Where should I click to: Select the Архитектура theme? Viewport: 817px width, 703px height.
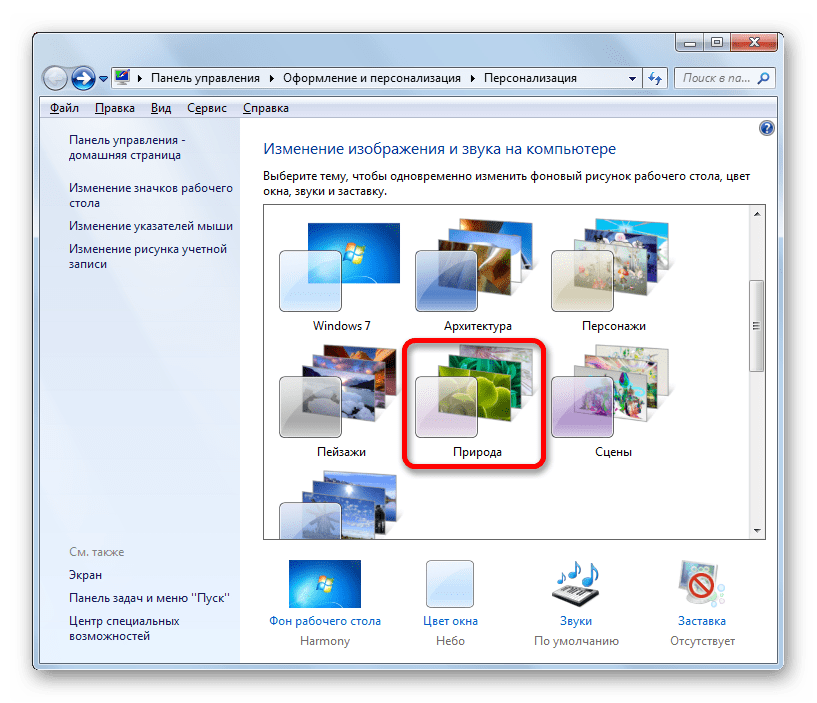click(x=477, y=276)
